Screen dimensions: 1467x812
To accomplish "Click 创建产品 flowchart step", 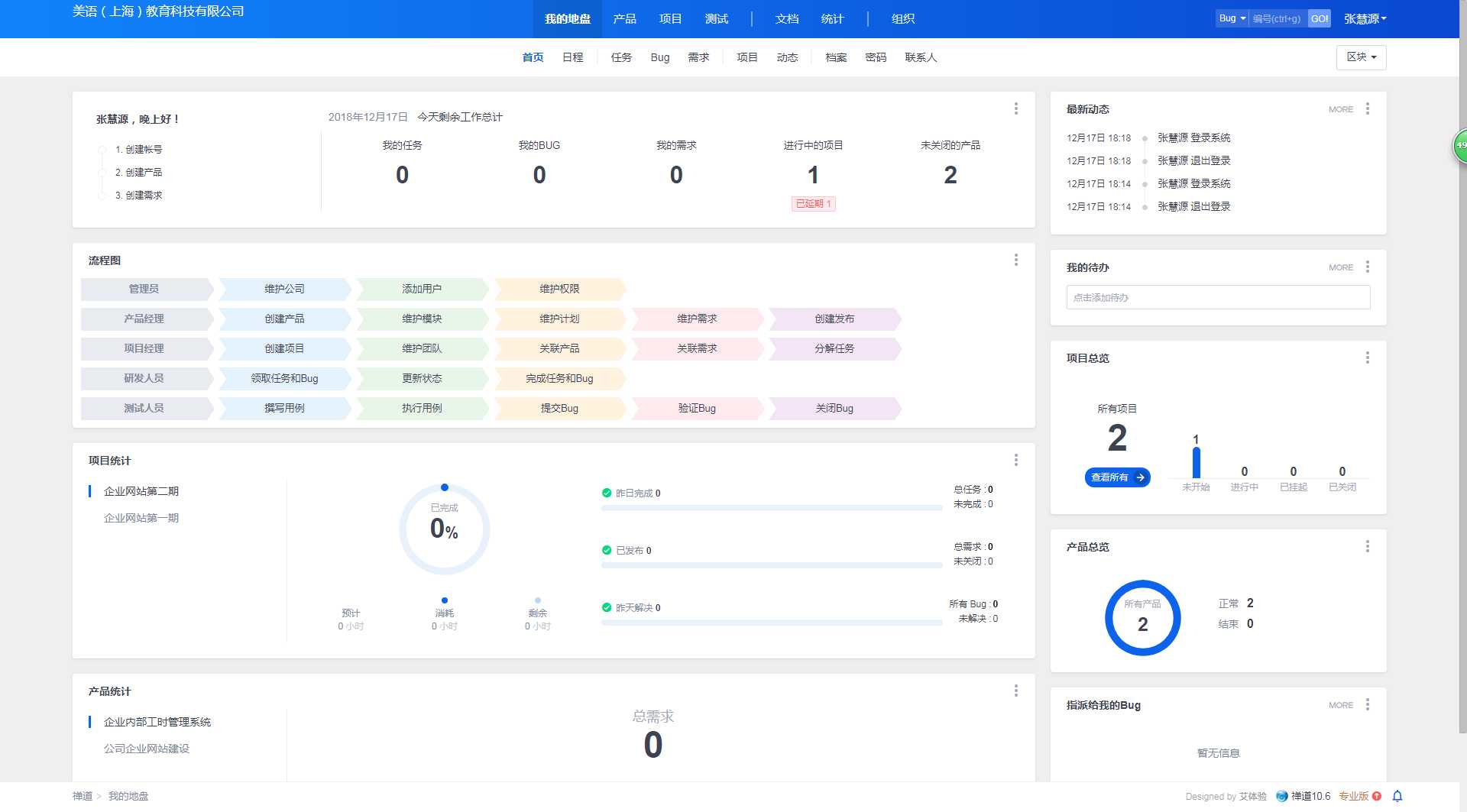I will coord(284,319).
